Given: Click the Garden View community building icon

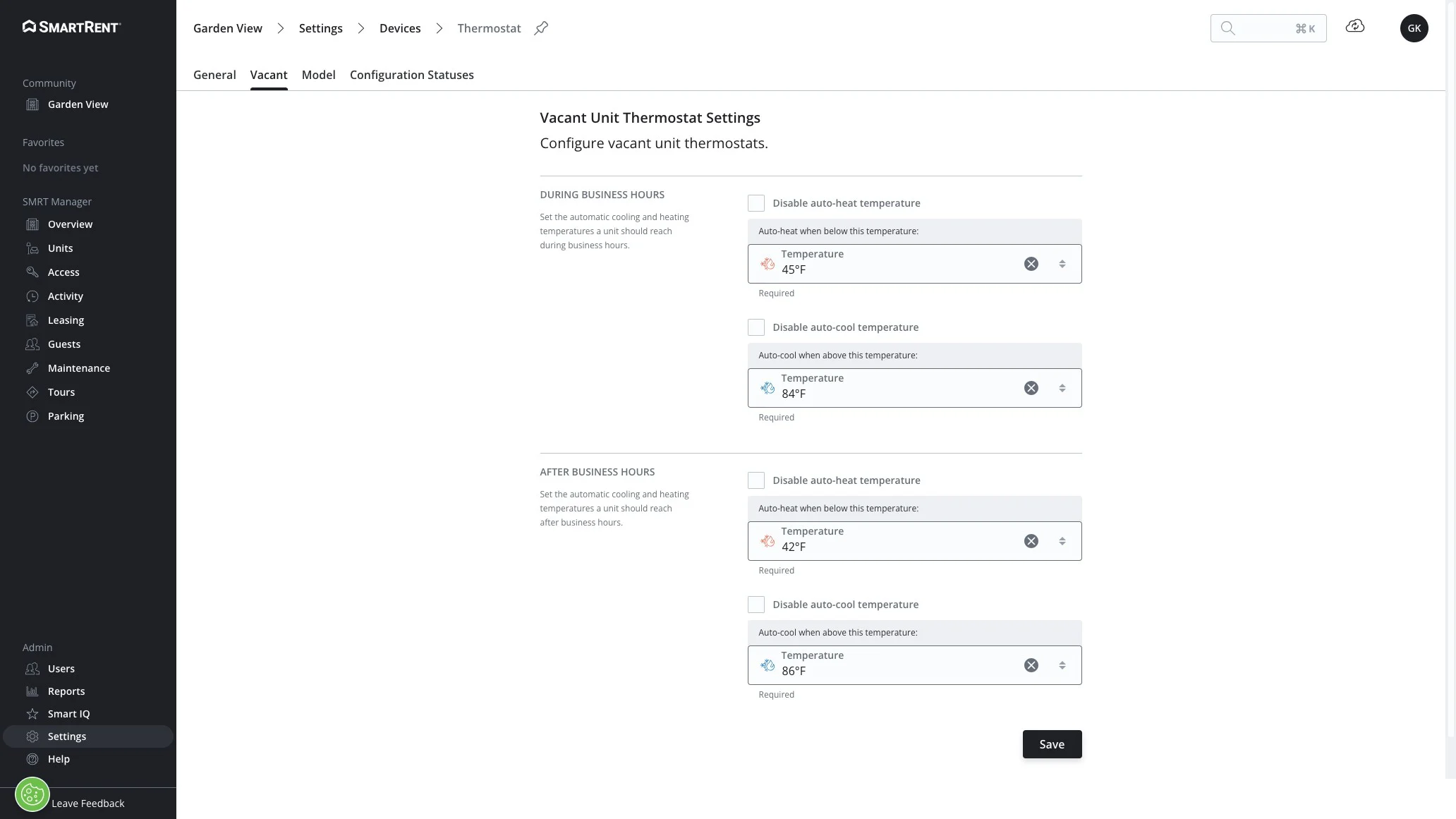Looking at the screenshot, I should coord(32,104).
